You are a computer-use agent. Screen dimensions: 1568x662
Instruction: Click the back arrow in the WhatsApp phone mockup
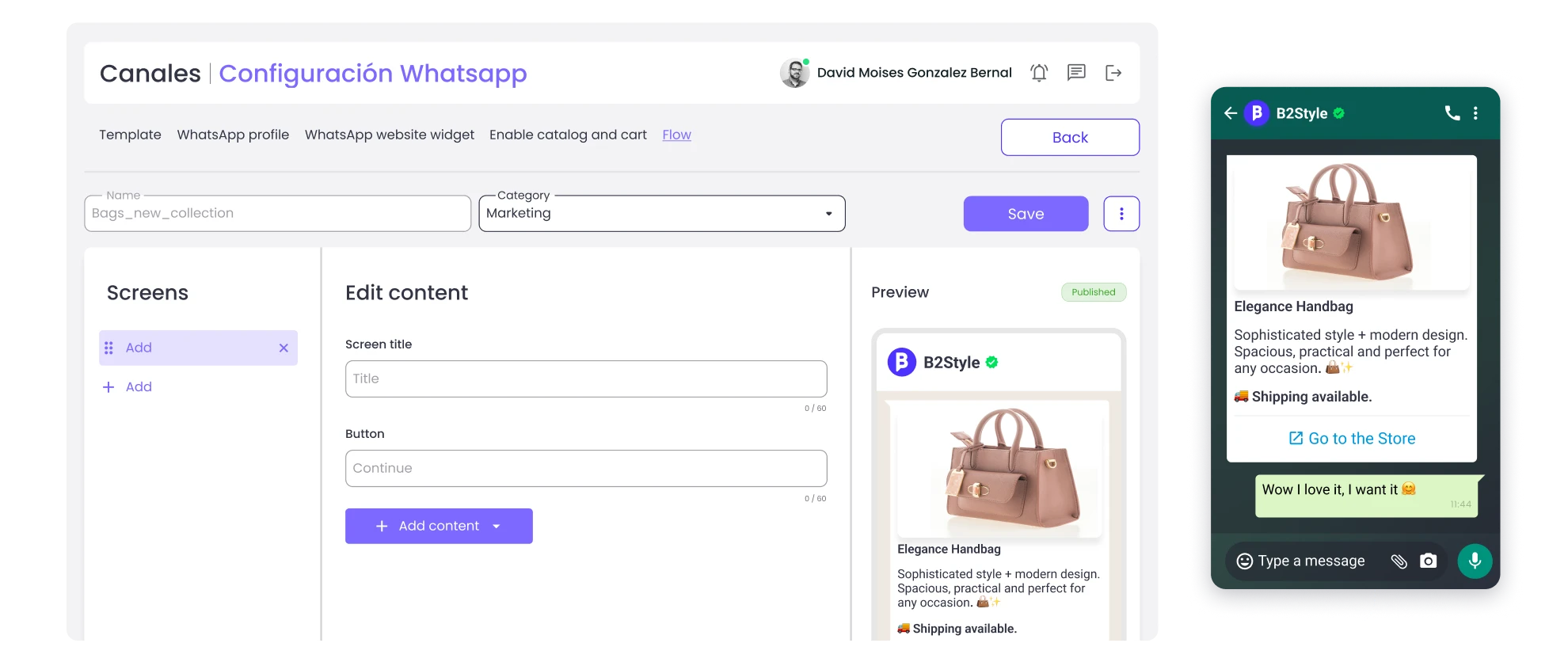coord(1231,113)
